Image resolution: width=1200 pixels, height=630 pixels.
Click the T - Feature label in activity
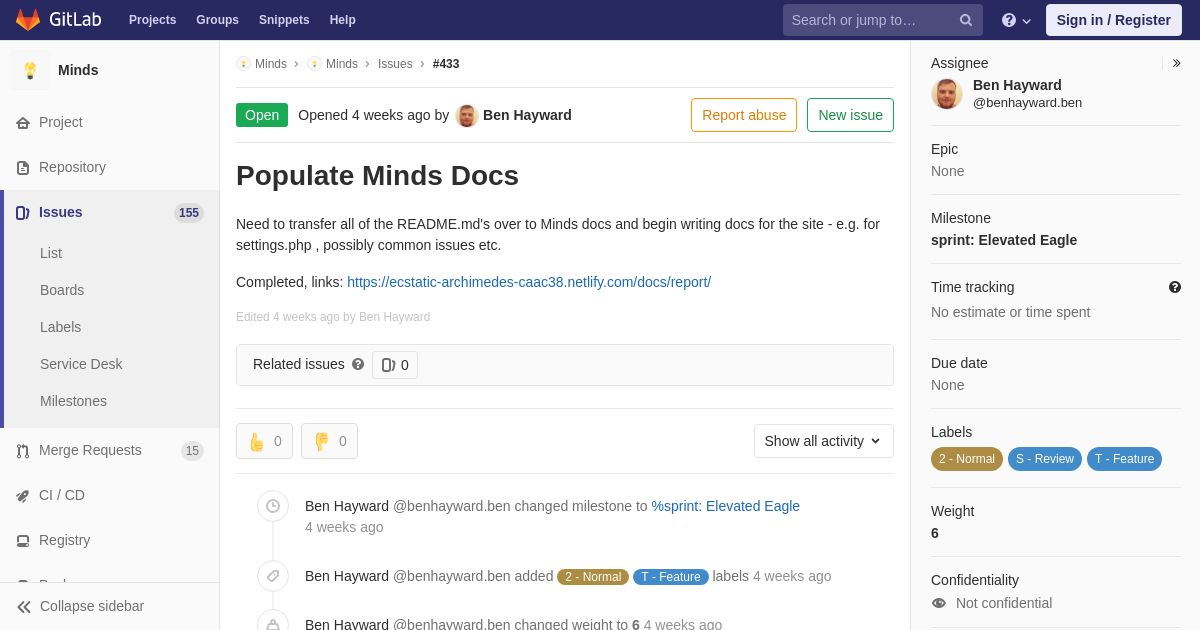(671, 577)
